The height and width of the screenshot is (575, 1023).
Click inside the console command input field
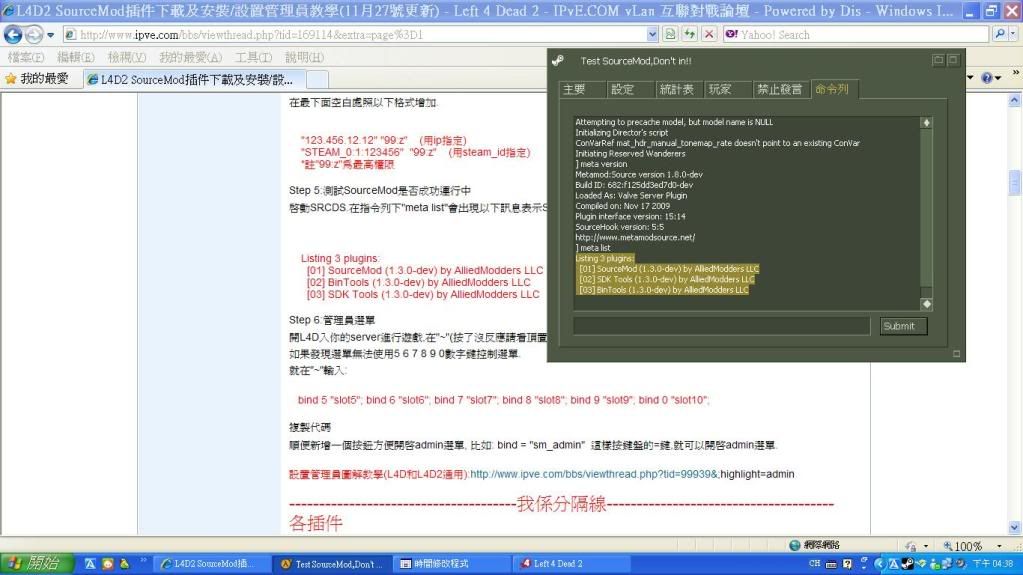pos(721,326)
